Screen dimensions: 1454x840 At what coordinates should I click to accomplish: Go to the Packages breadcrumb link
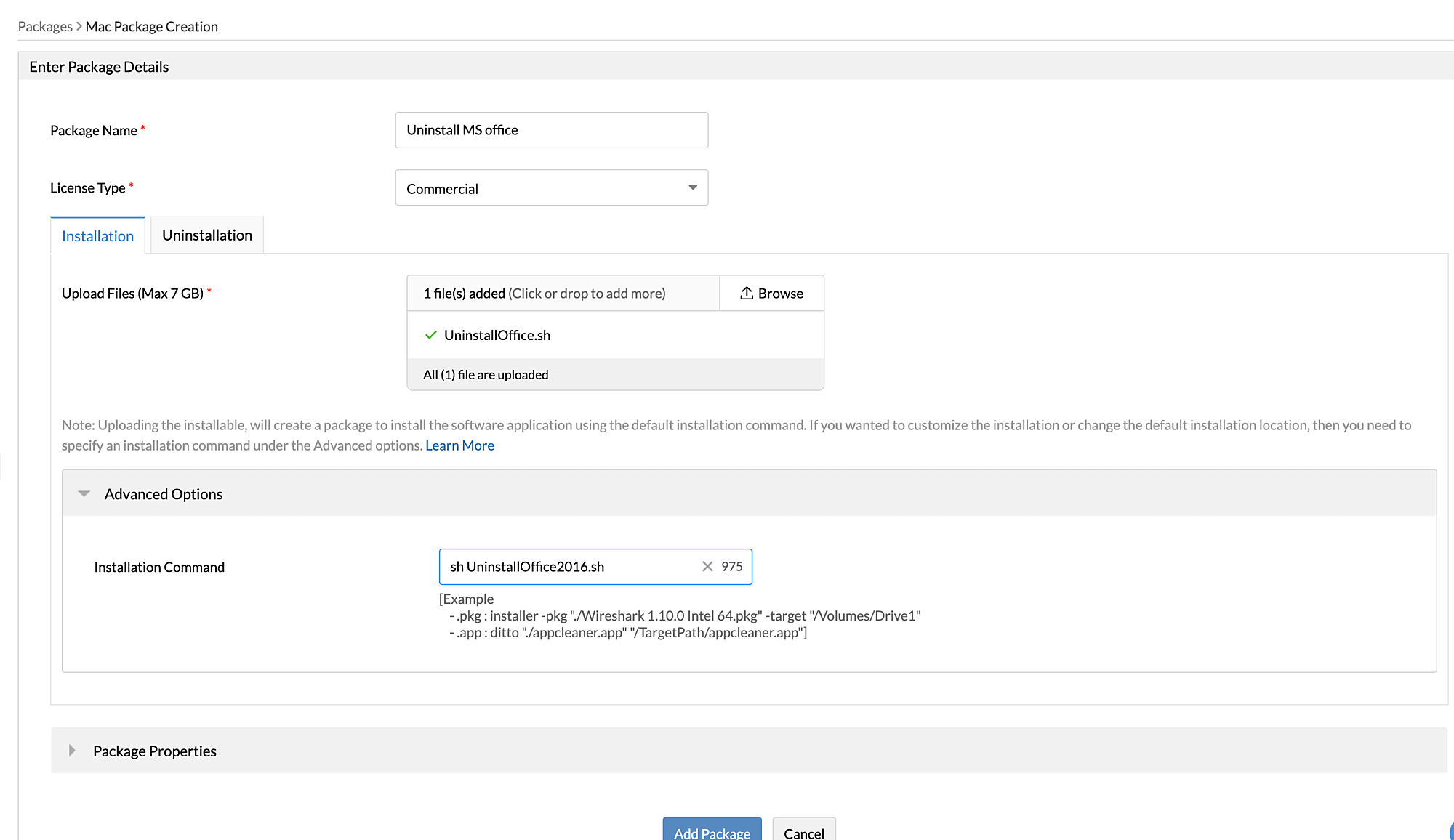tap(45, 26)
